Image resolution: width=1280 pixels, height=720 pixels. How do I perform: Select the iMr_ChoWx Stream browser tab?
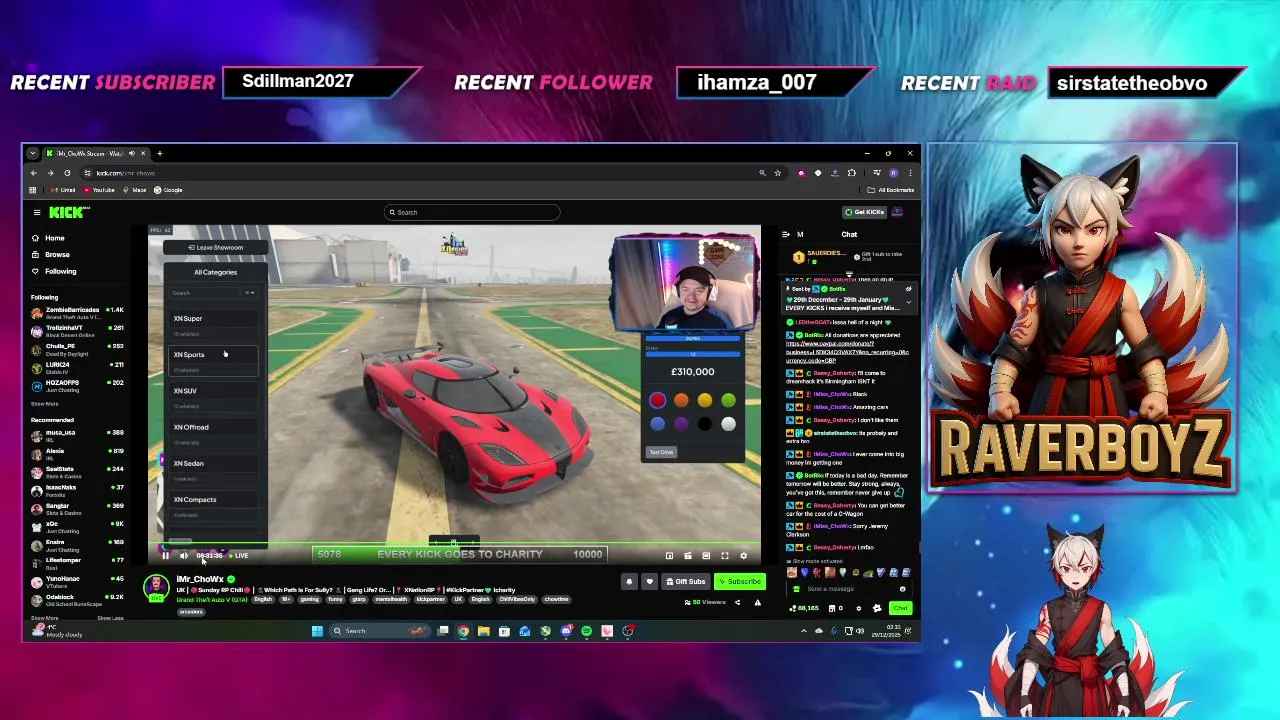(97, 153)
